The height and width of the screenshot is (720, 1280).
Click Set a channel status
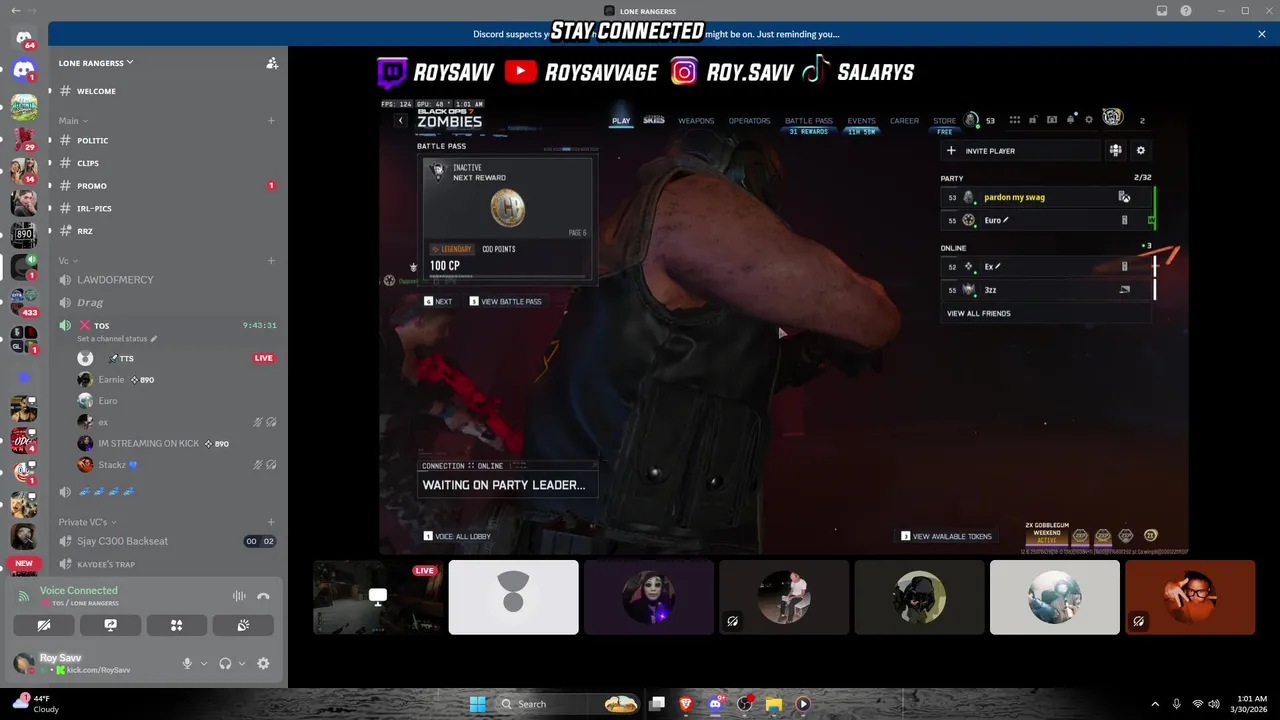(x=117, y=339)
